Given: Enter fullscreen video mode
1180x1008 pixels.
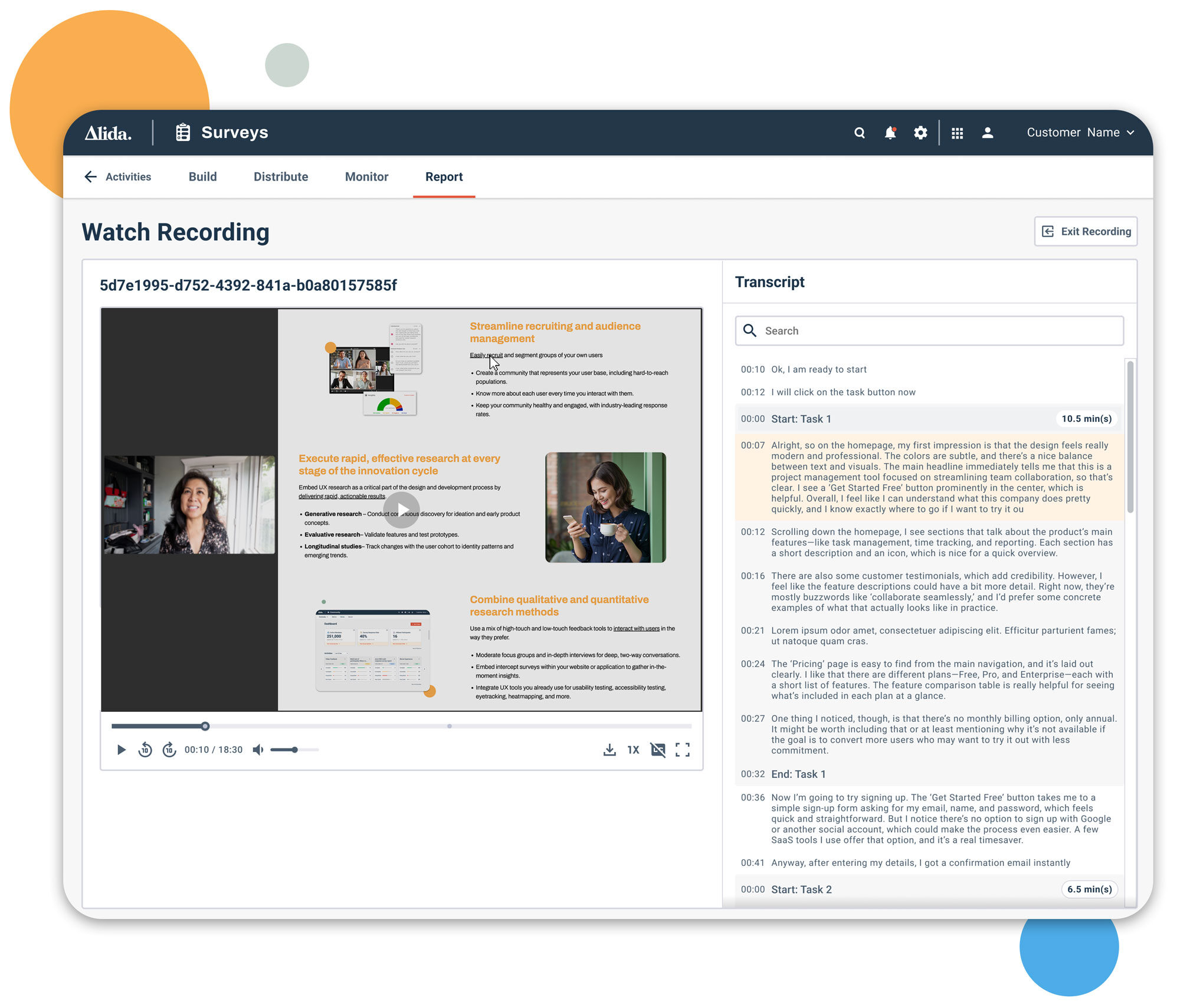Looking at the screenshot, I should coord(682,750).
